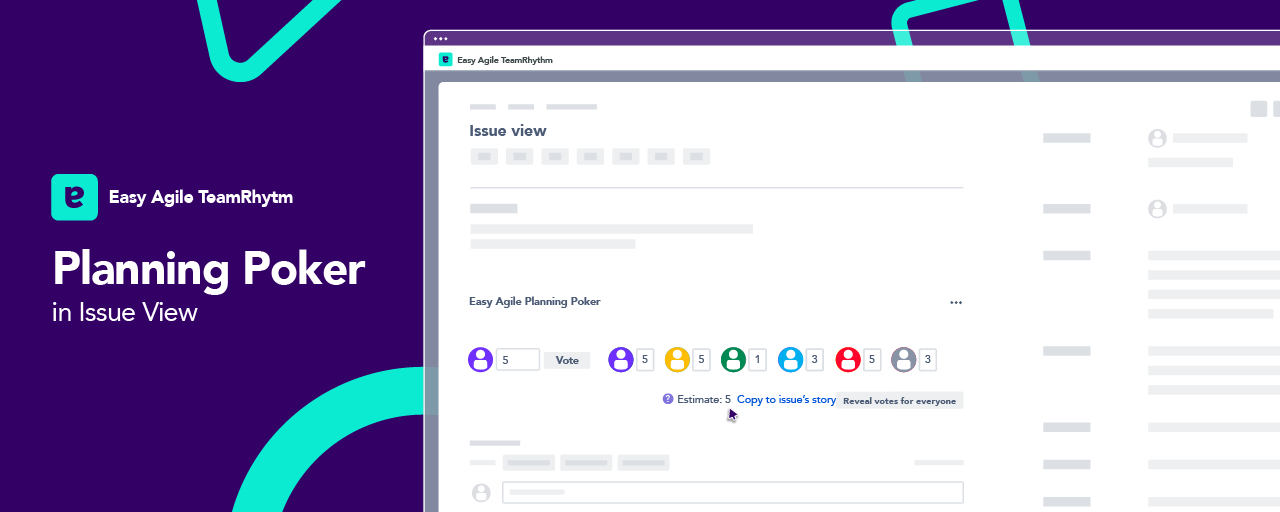Select the purple voter avatar showing 5
This screenshot has width=1280, height=512.
[621, 360]
